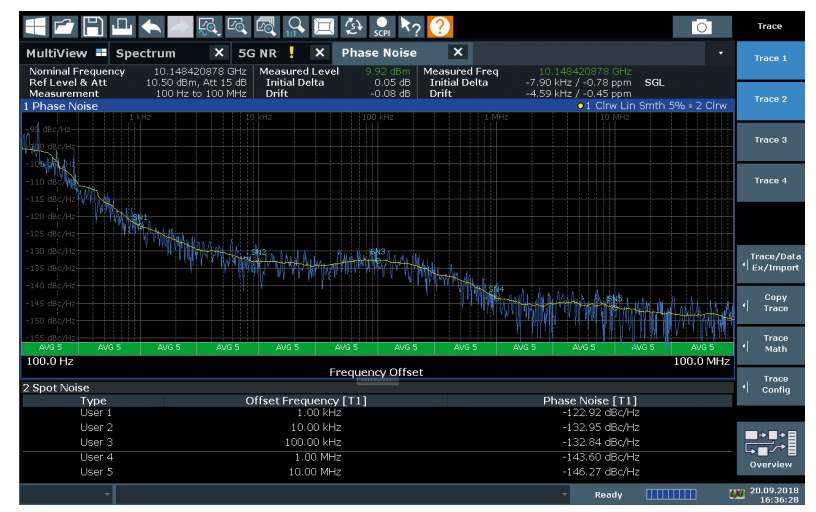Click the Undo arrow icon
The width and height of the screenshot is (816, 512).
pyautogui.click(x=151, y=27)
